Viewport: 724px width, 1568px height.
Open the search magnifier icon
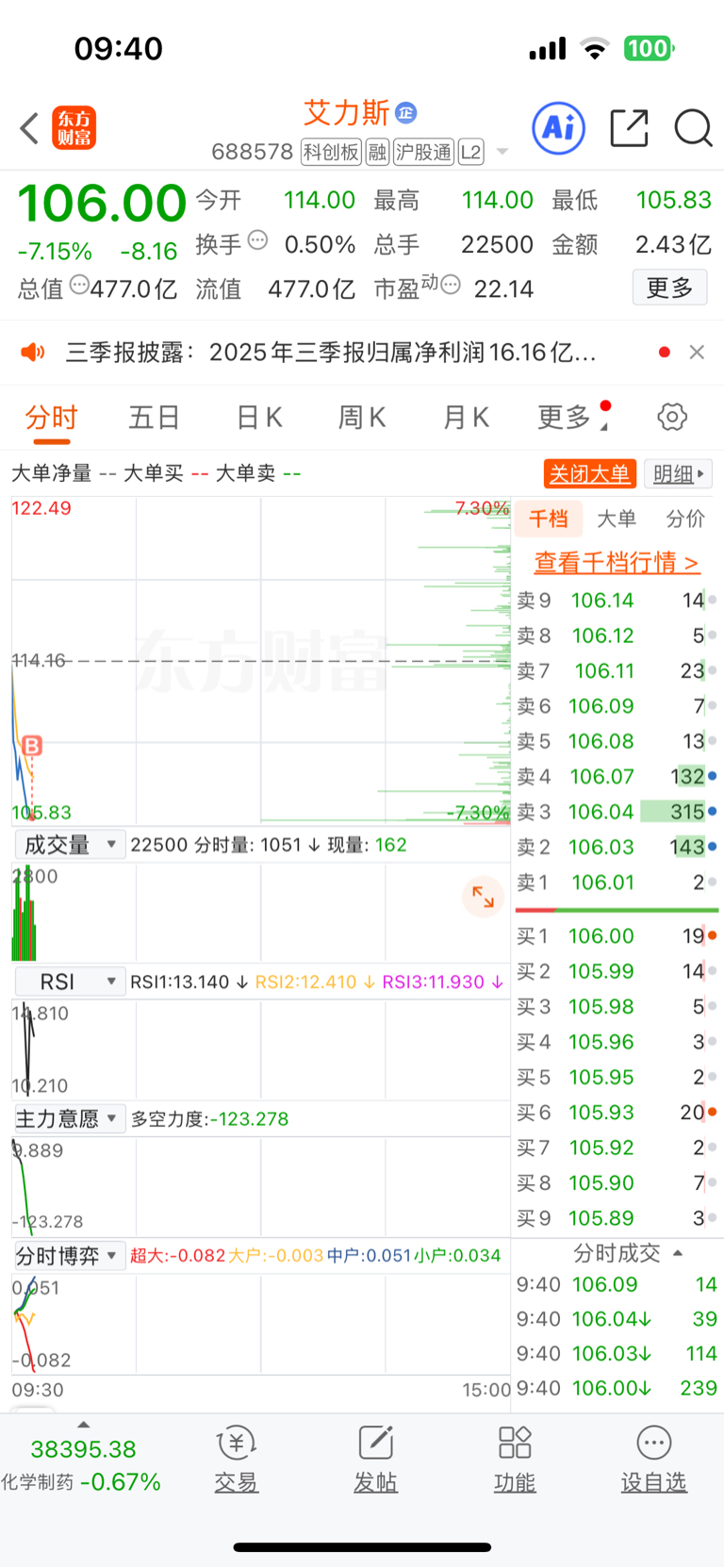693,128
